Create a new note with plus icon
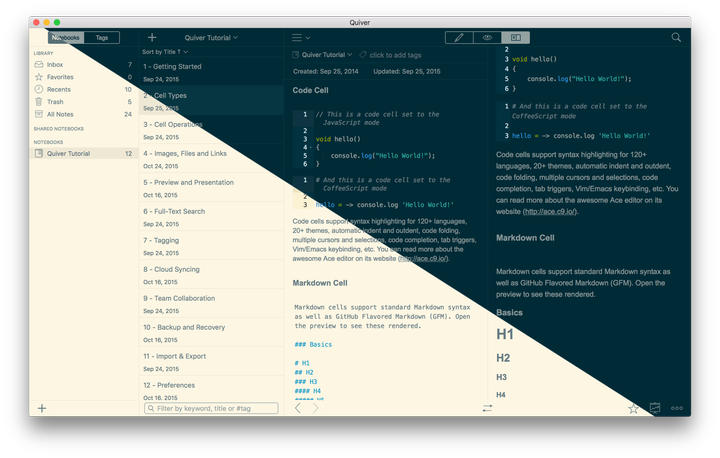Screen dimensions: 720x458 pos(152,38)
